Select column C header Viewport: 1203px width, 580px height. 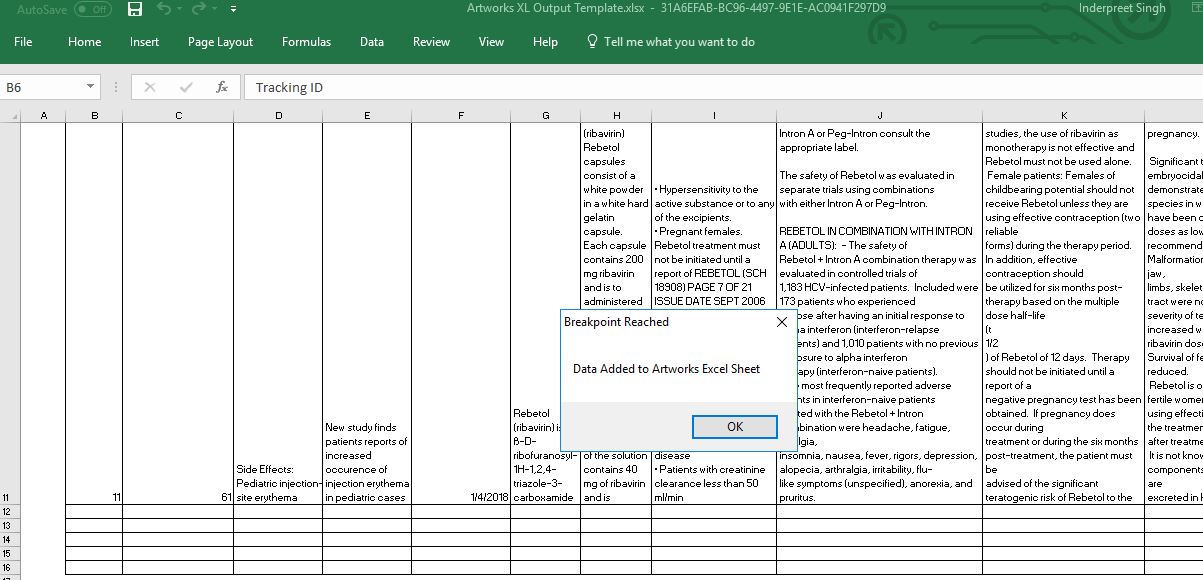click(x=178, y=116)
